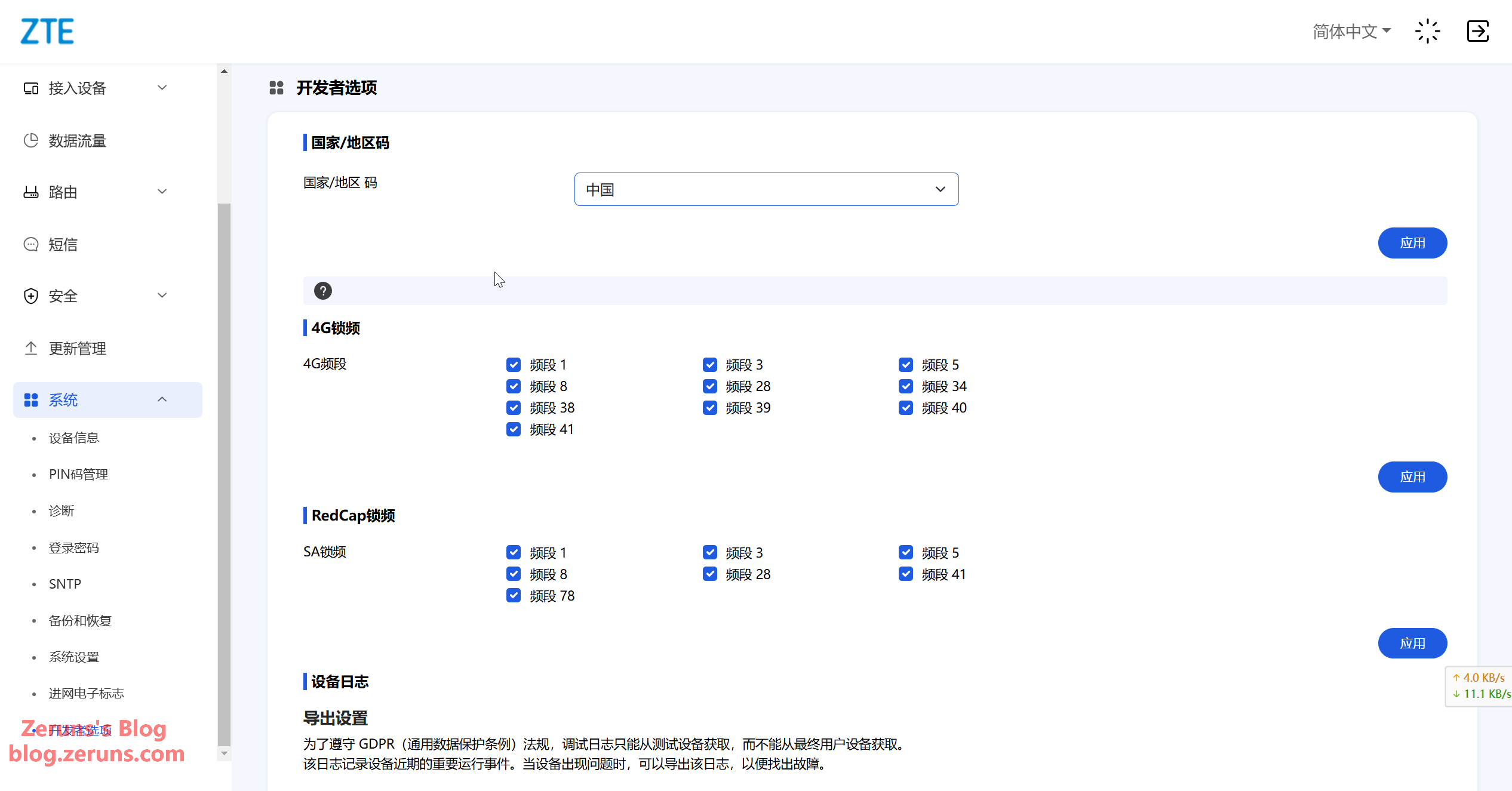Open 备份和恢复 submenu item
Image resolution: width=1512 pixels, height=791 pixels.
[80, 621]
